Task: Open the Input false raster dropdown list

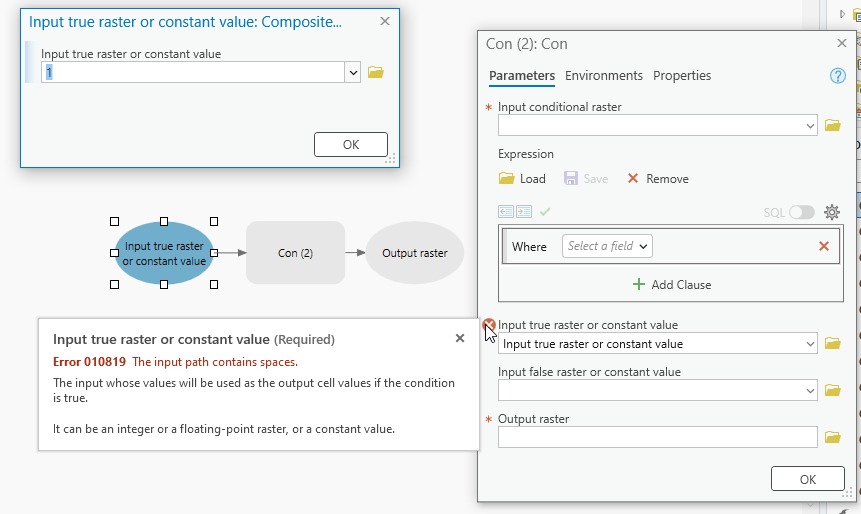Action: [809, 390]
